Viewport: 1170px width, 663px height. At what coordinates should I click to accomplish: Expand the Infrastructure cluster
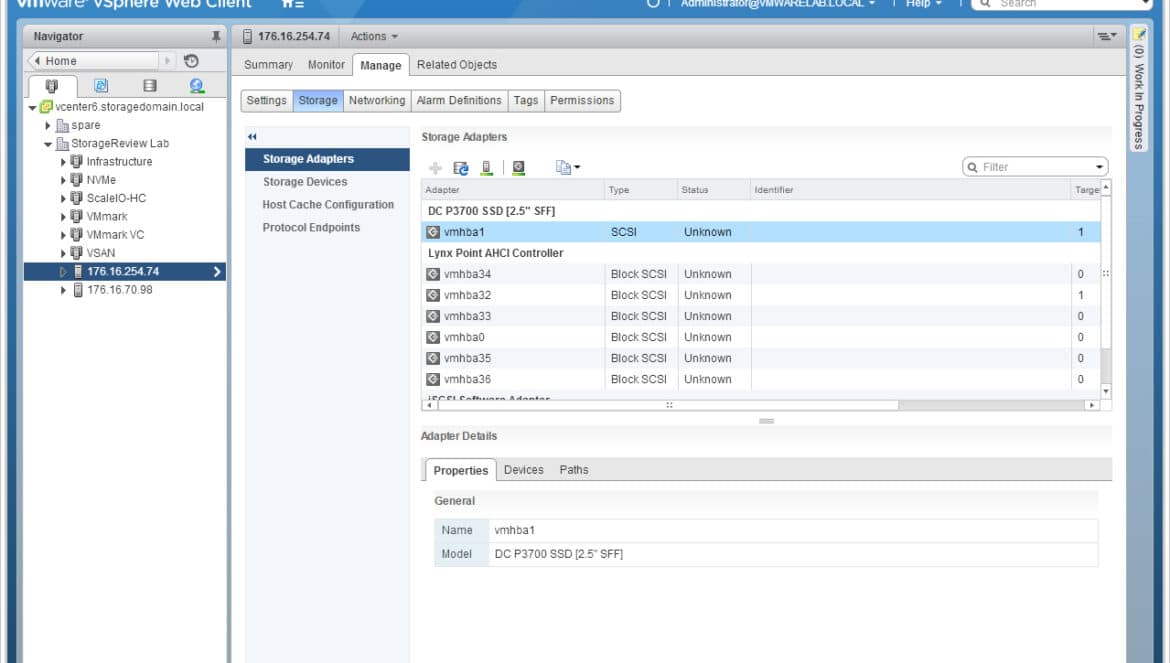click(x=63, y=162)
